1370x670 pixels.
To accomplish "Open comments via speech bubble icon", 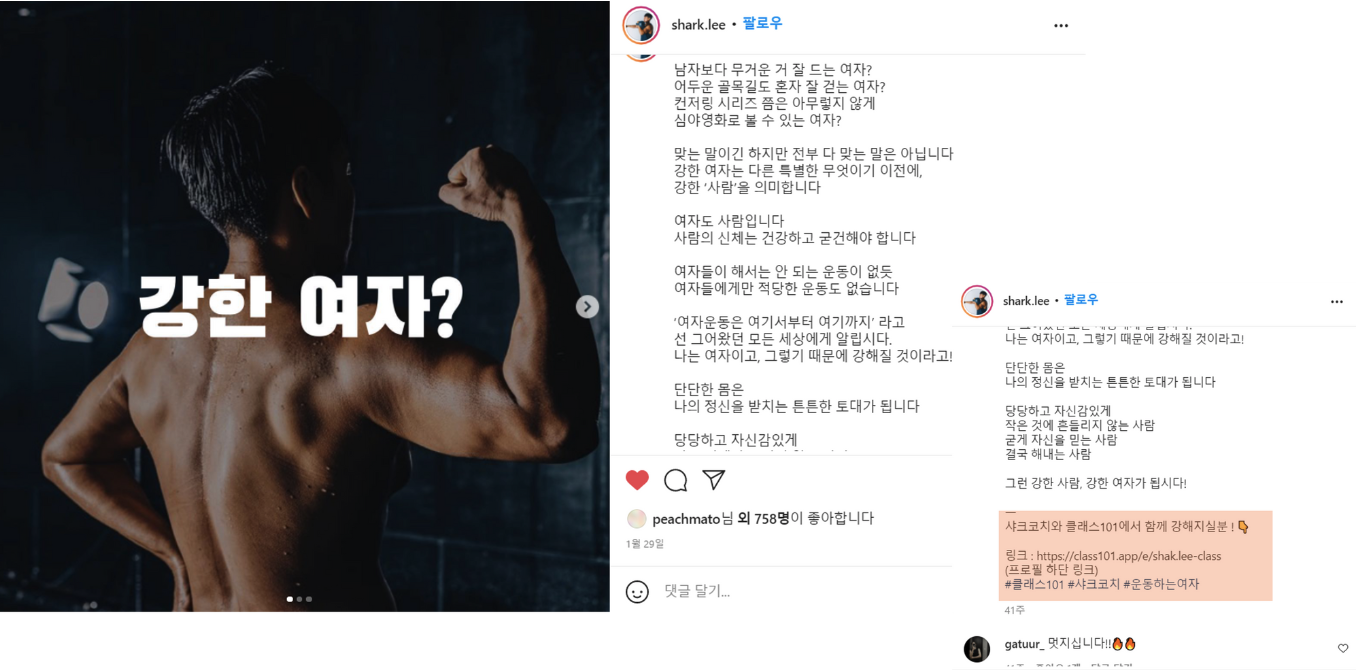I will coord(676,480).
